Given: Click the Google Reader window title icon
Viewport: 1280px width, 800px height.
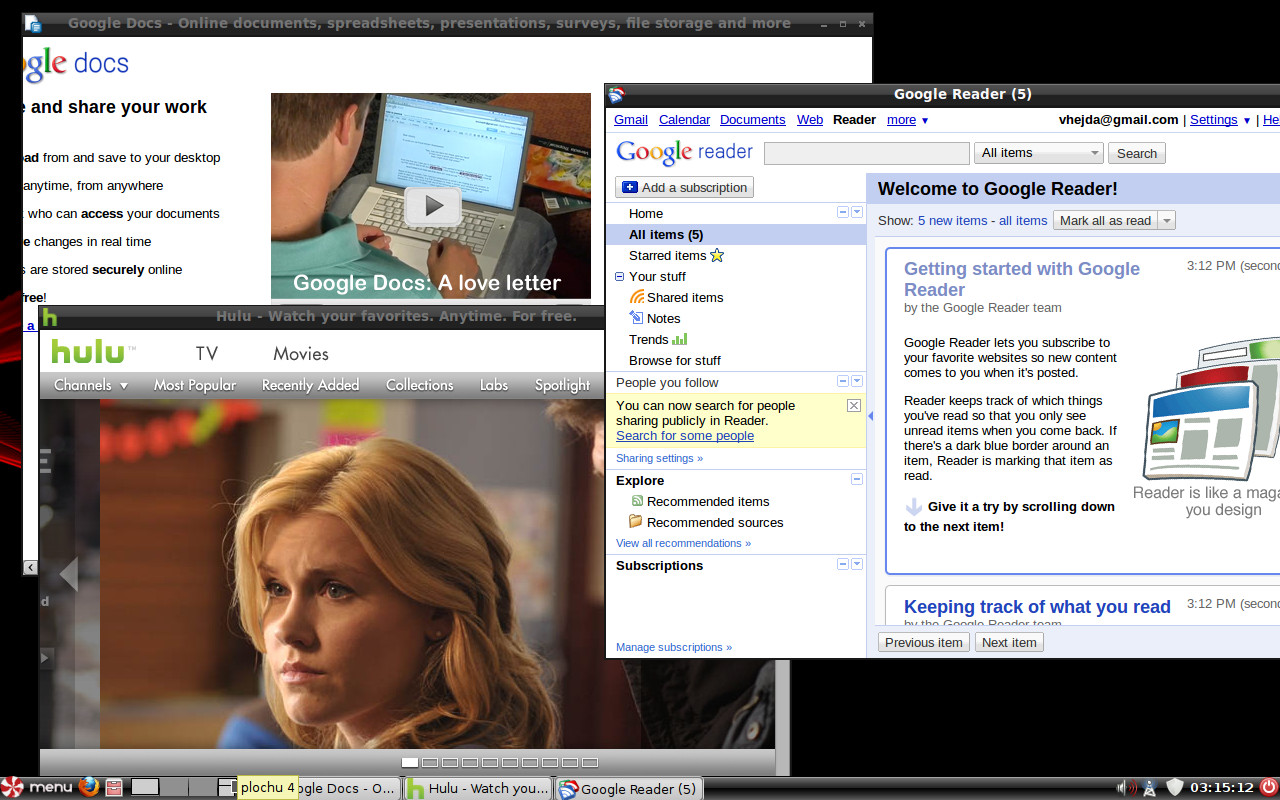Looking at the screenshot, I should (616, 95).
